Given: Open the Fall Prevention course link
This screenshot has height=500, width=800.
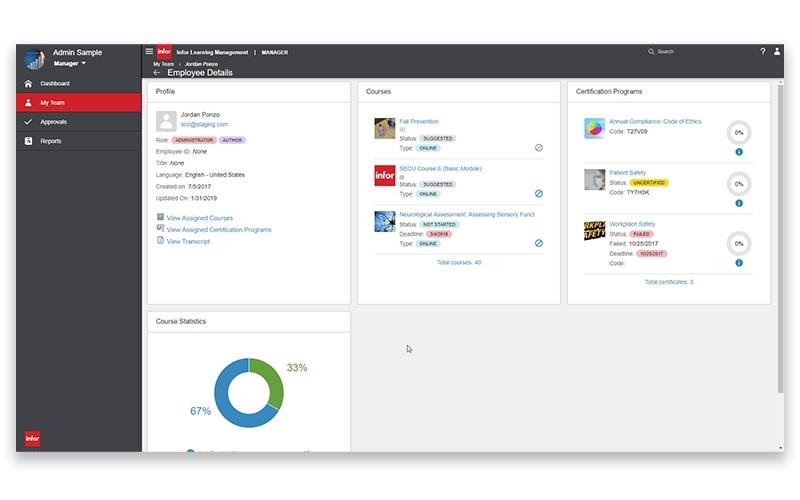Looking at the screenshot, I should pos(419,121).
